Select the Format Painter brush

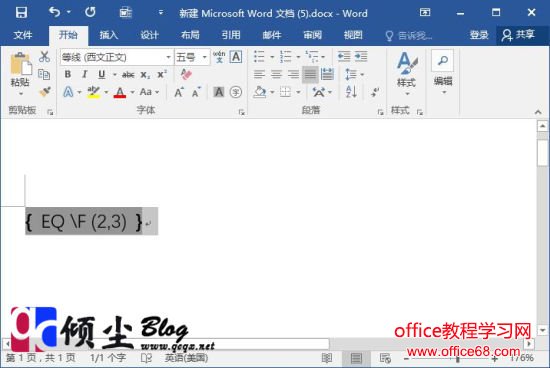click(45, 92)
